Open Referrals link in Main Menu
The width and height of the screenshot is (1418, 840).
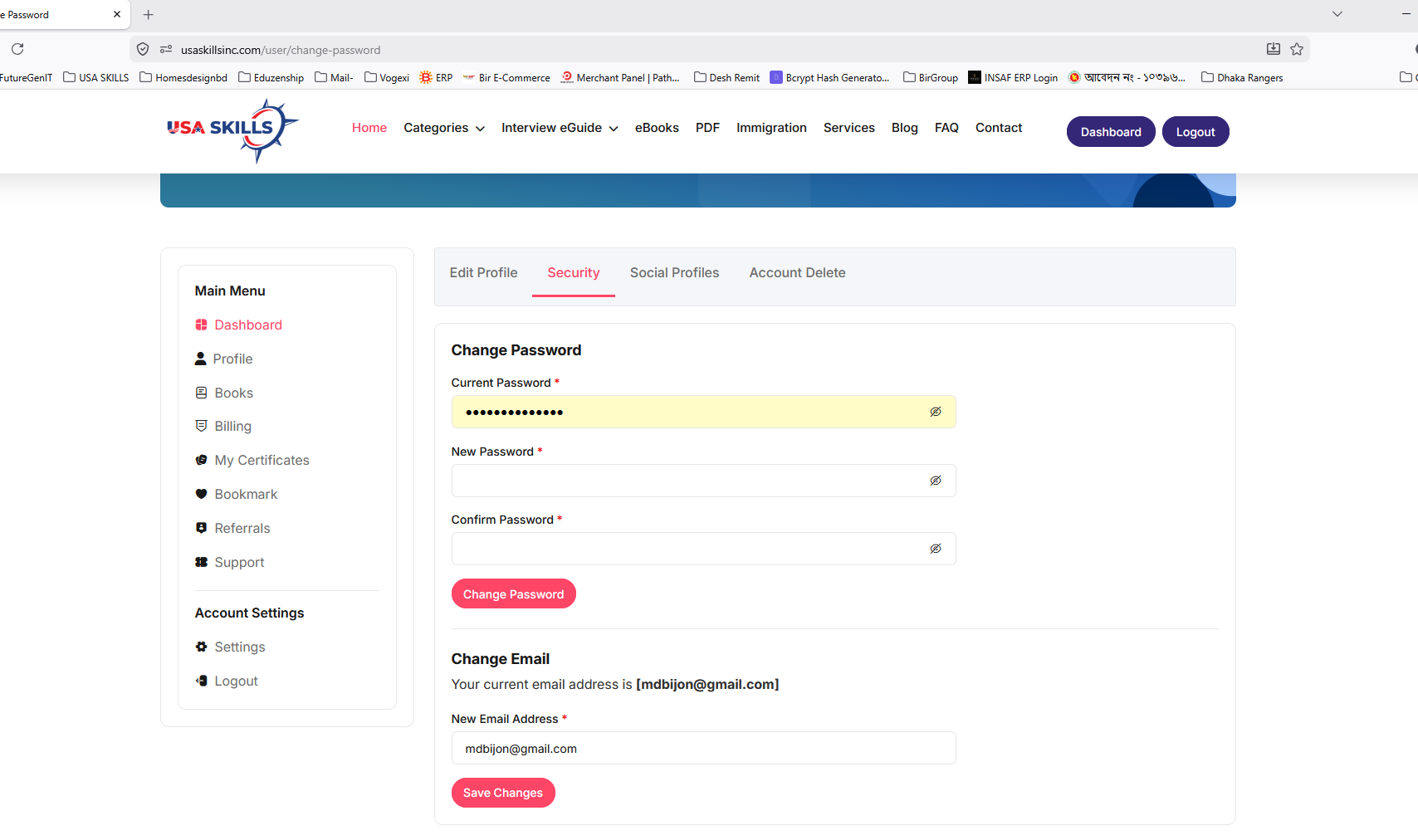[242, 528]
